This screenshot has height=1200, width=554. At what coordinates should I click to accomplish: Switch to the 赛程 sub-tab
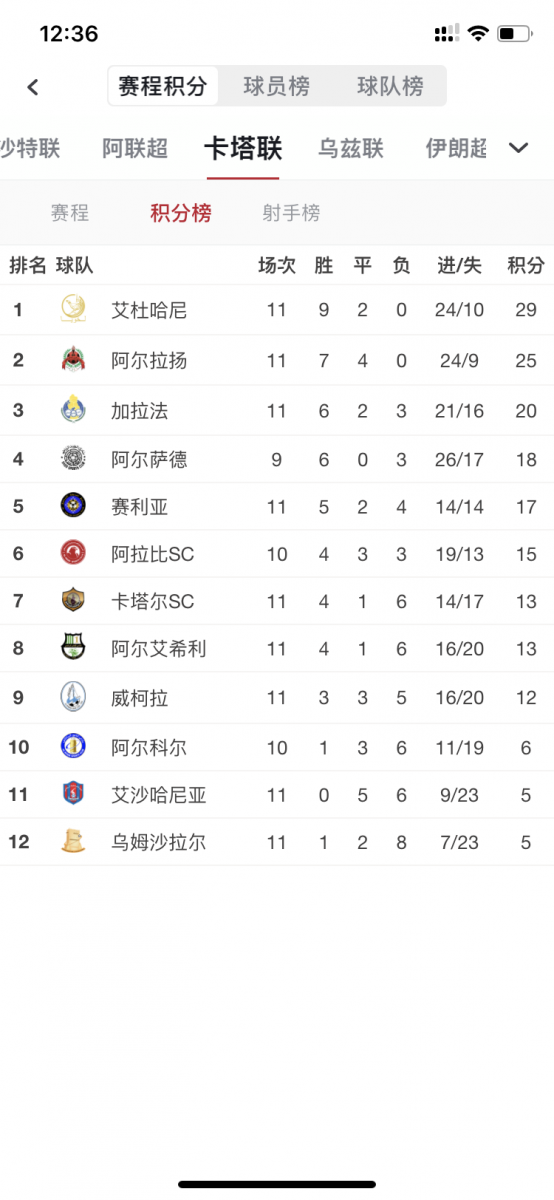[x=70, y=213]
